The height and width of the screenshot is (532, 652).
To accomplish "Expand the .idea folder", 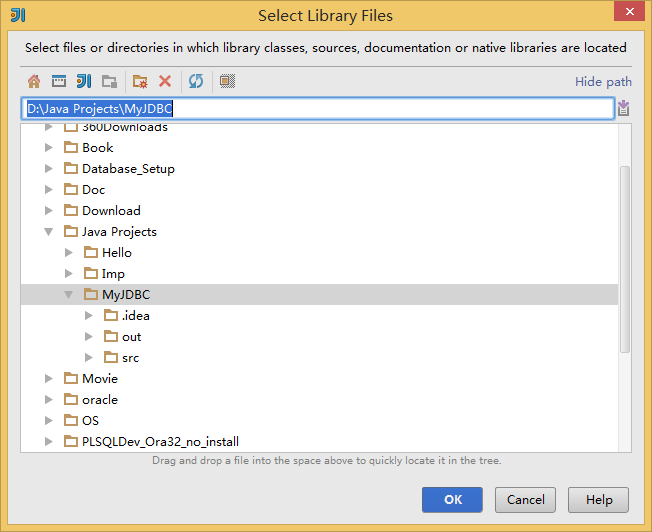I will [x=89, y=315].
